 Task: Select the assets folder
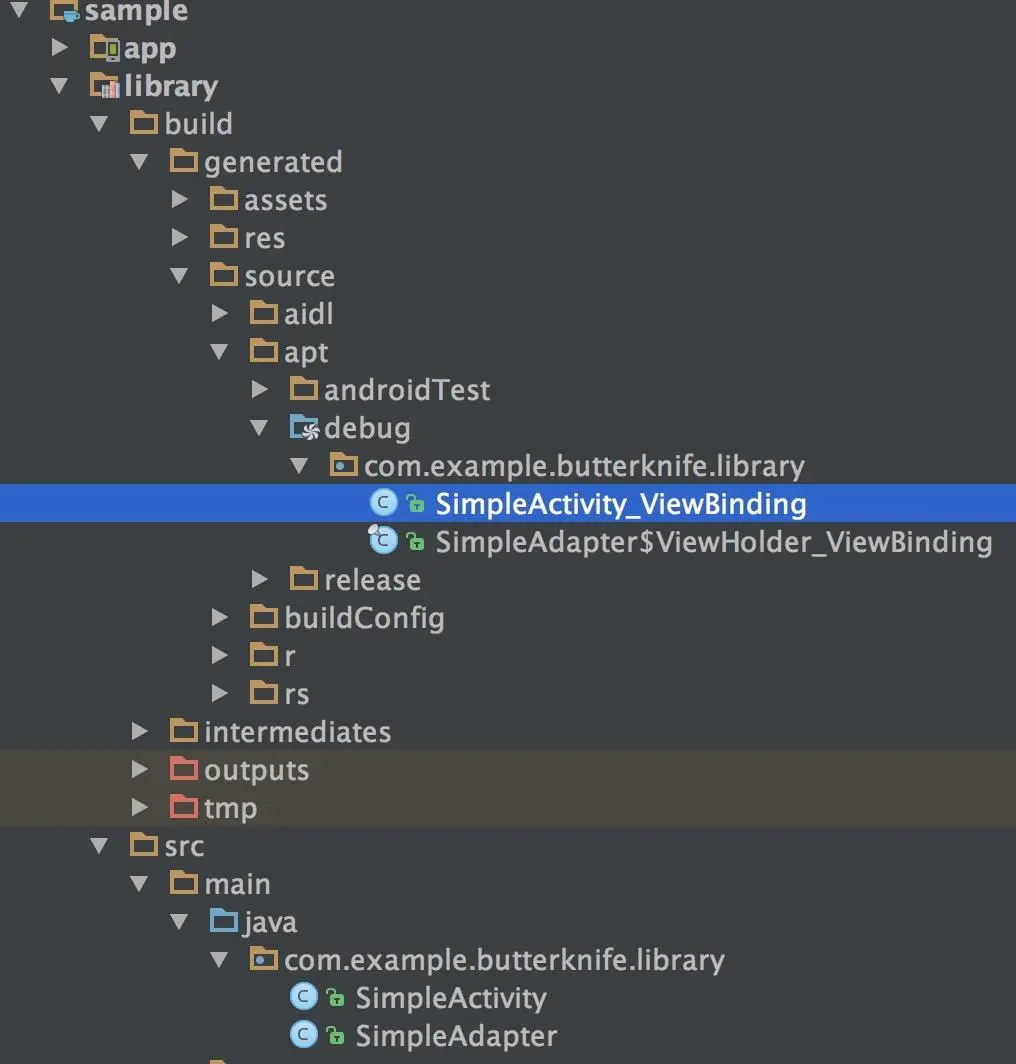coord(269,200)
